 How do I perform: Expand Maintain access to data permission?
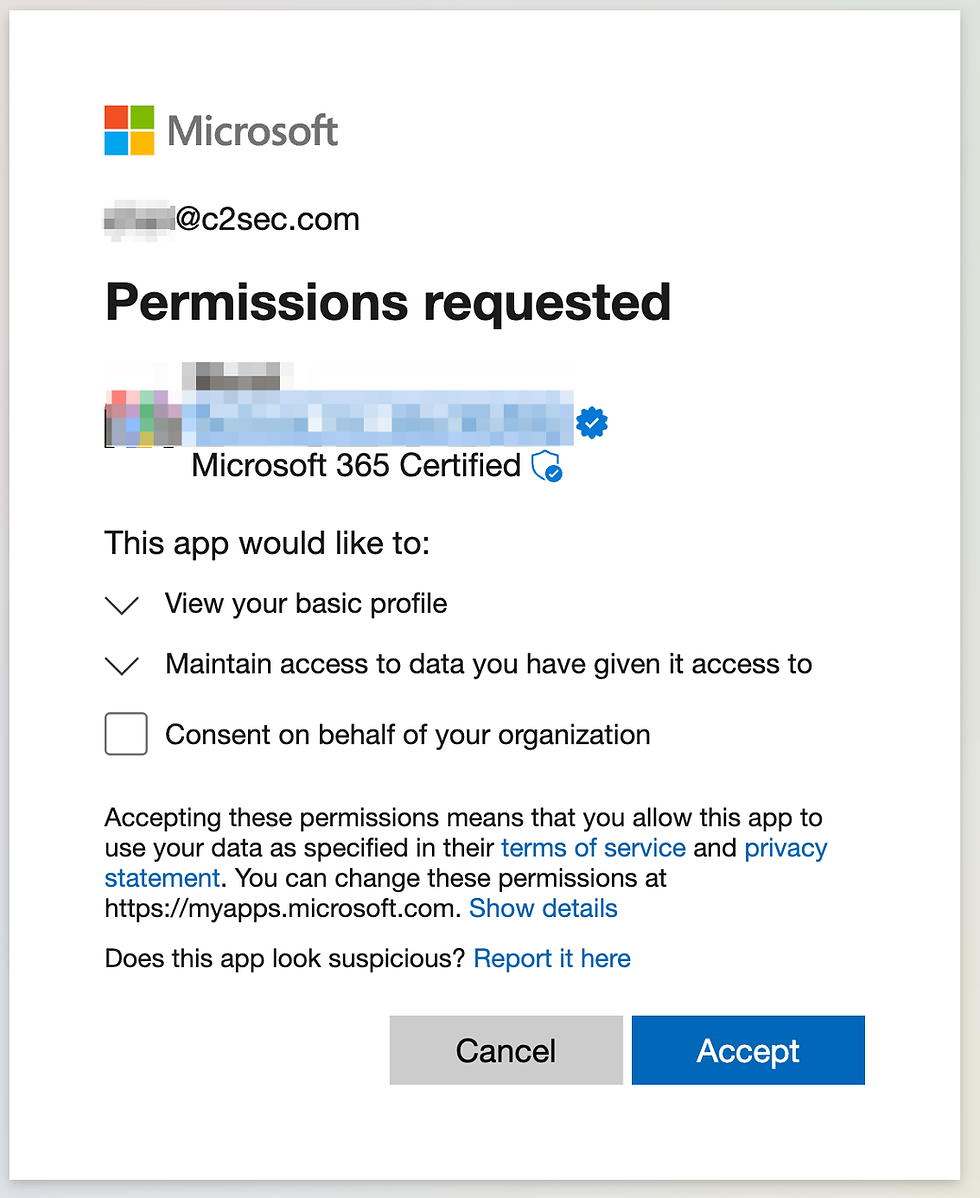(122, 665)
